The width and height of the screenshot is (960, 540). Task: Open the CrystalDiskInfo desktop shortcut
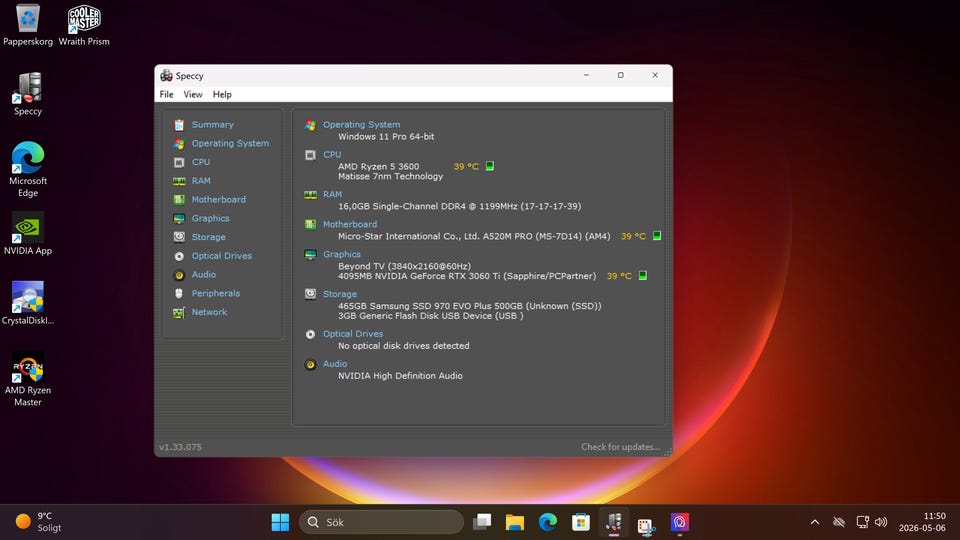click(x=28, y=304)
